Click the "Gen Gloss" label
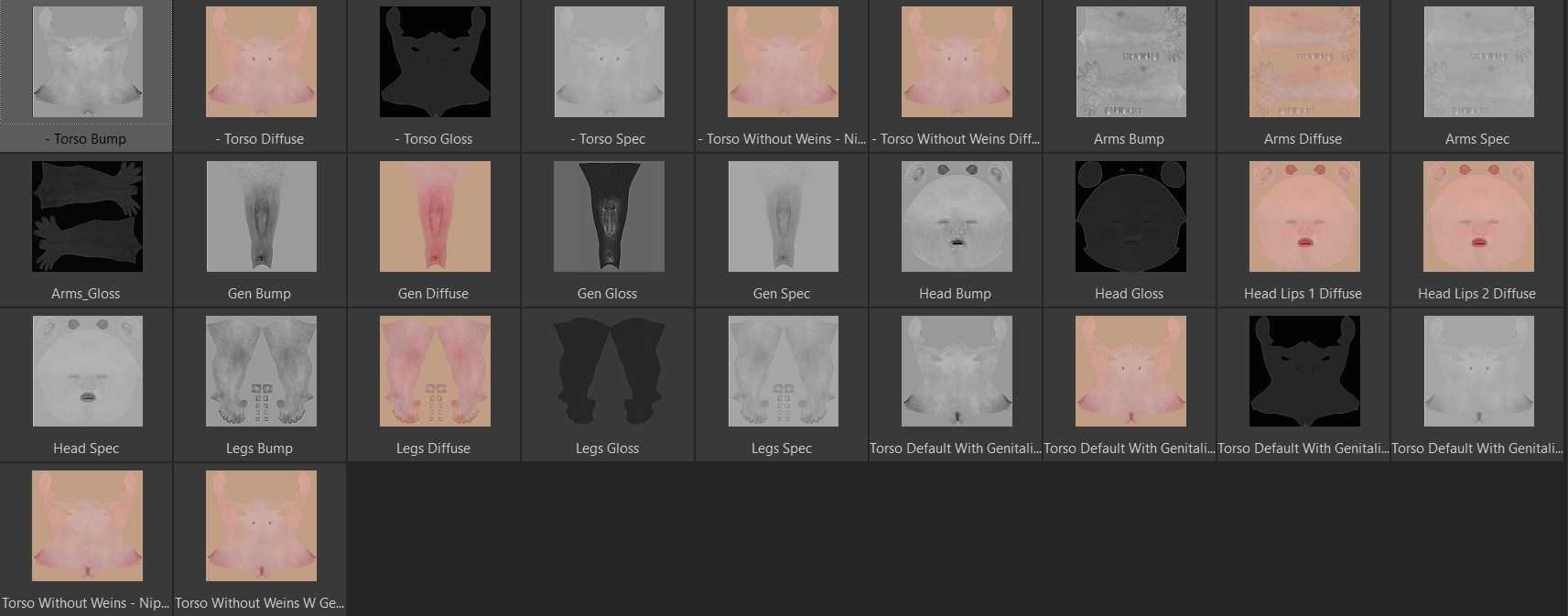Screen dimensions: 1568x616 click(607, 294)
